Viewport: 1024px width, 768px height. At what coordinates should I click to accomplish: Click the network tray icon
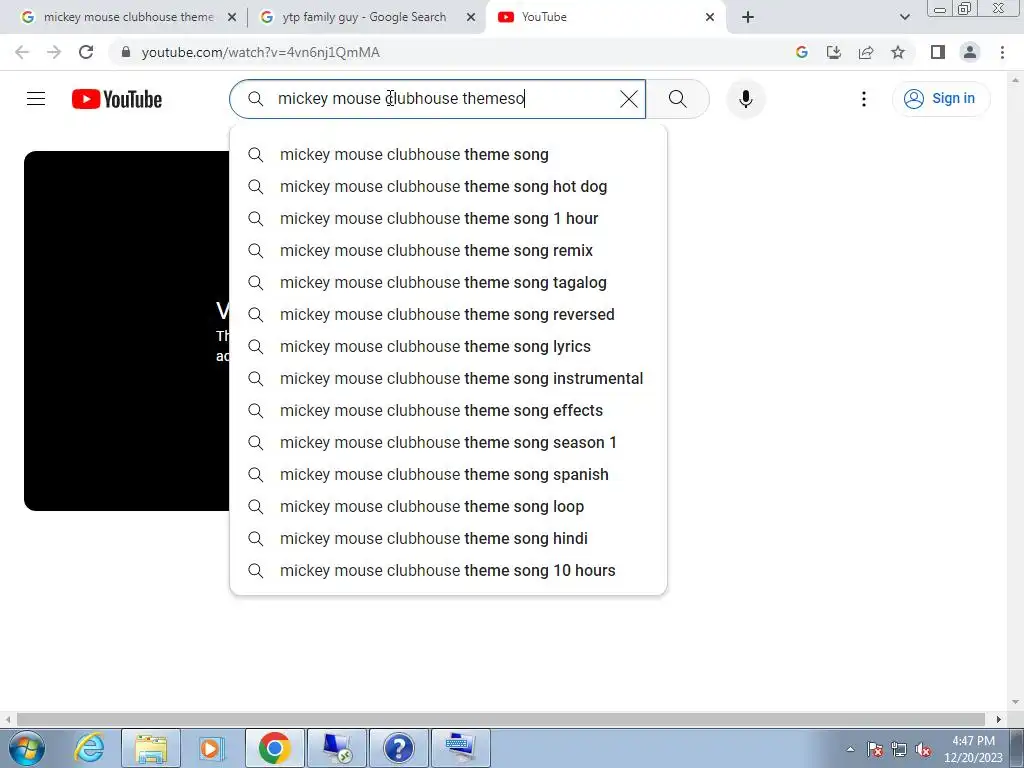(899, 750)
